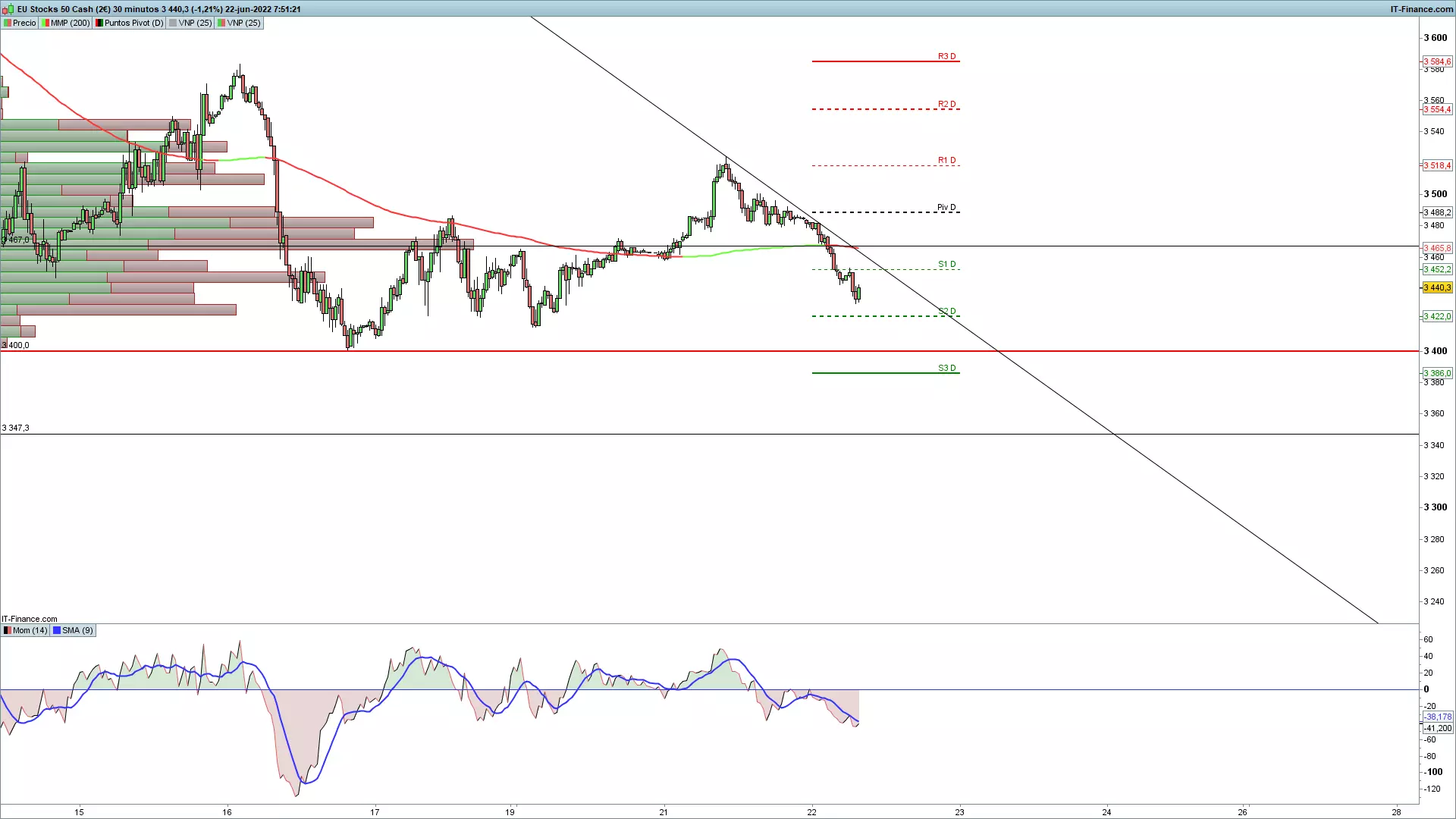
Task: Select the R2 D pivot label
Action: click(x=946, y=104)
